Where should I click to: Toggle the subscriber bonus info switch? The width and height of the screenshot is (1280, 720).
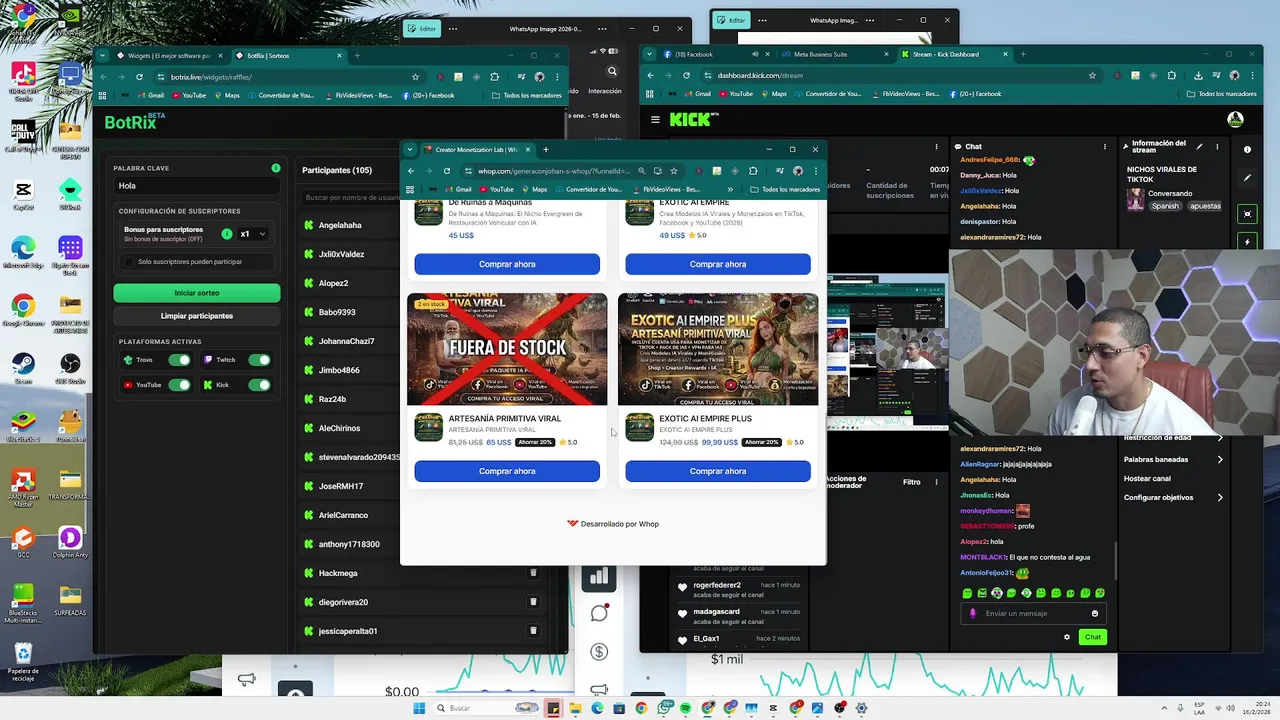tap(227, 234)
